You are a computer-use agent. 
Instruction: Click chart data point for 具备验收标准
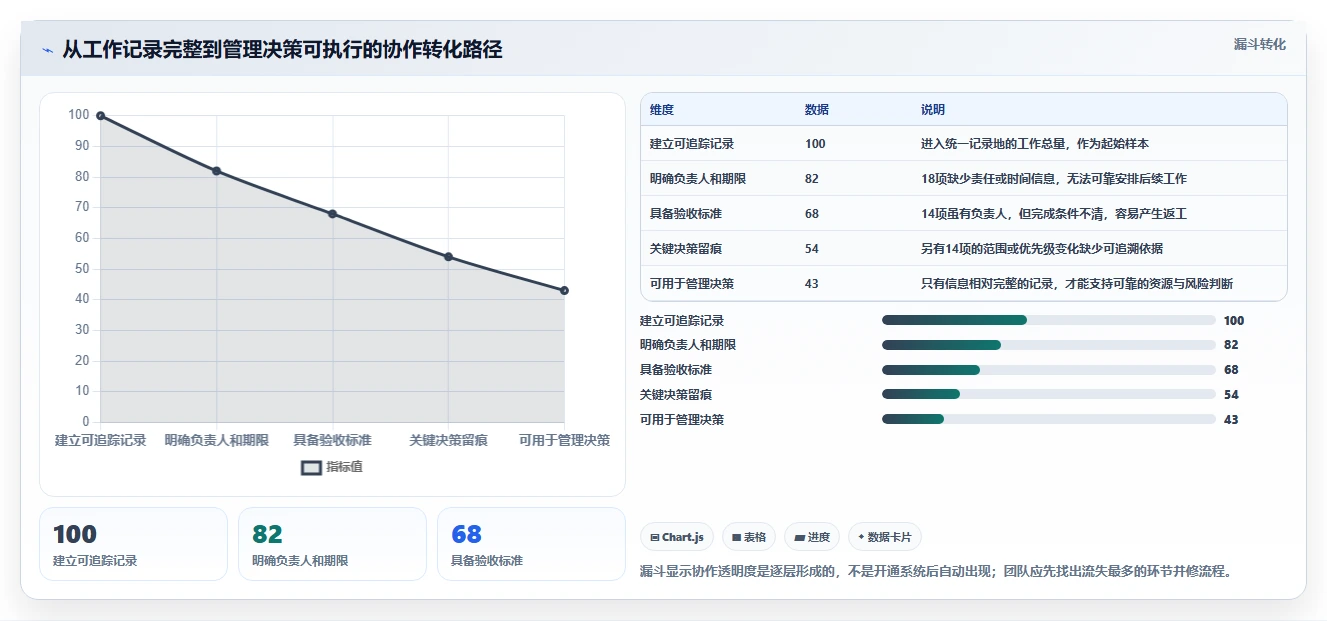(332, 214)
